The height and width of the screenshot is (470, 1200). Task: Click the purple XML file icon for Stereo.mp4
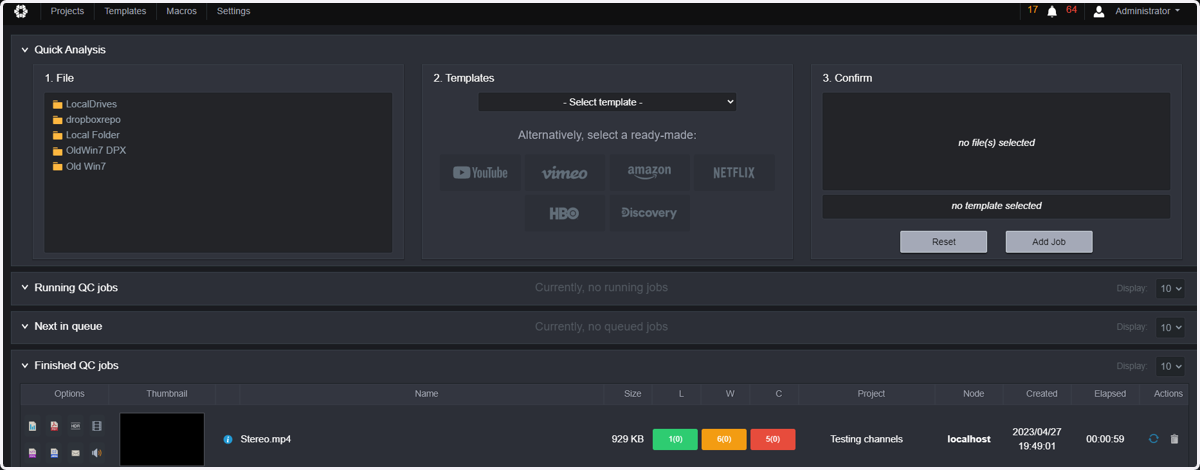click(x=33, y=453)
